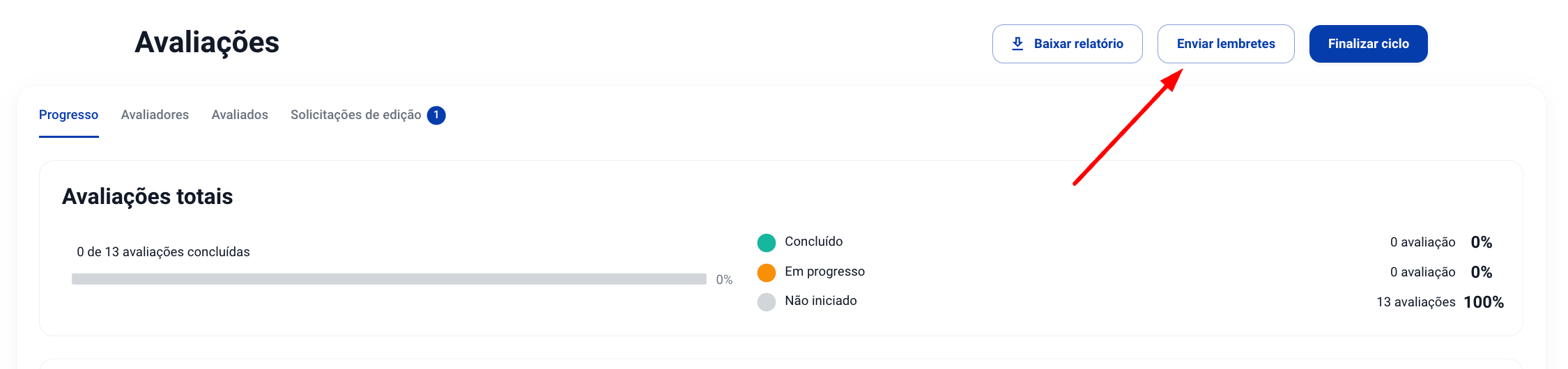The height and width of the screenshot is (369, 1568).
Task: Click the 100% value for Não iniciado
Action: tap(1484, 302)
